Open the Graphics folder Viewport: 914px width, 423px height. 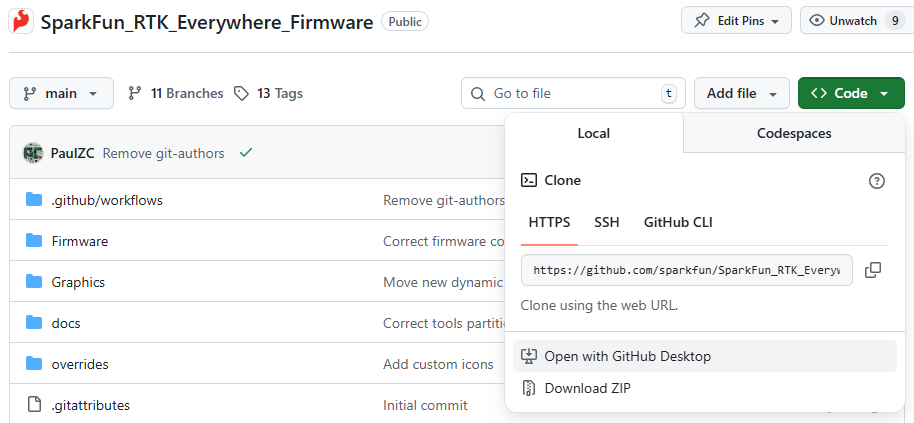(x=78, y=282)
